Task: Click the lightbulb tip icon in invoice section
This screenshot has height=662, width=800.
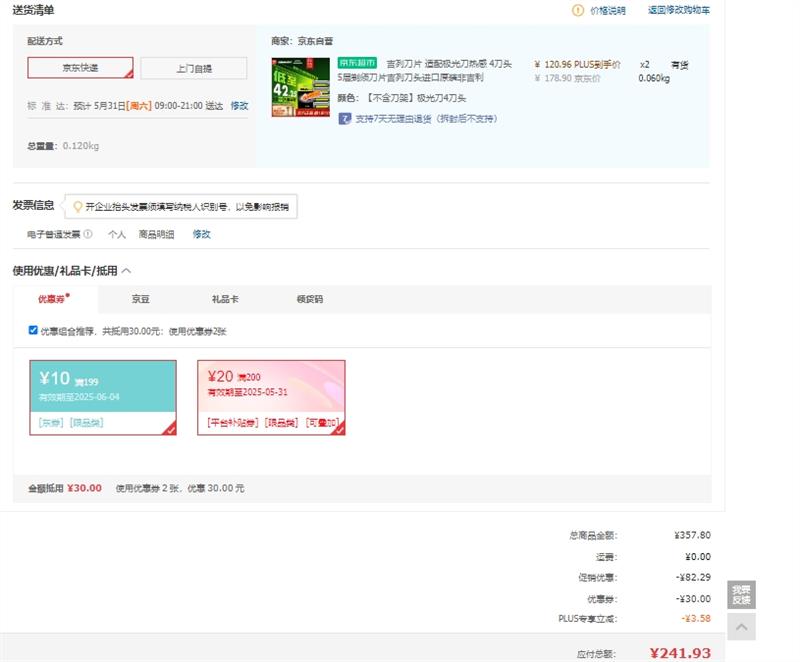Action: pyautogui.click(x=77, y=207)
